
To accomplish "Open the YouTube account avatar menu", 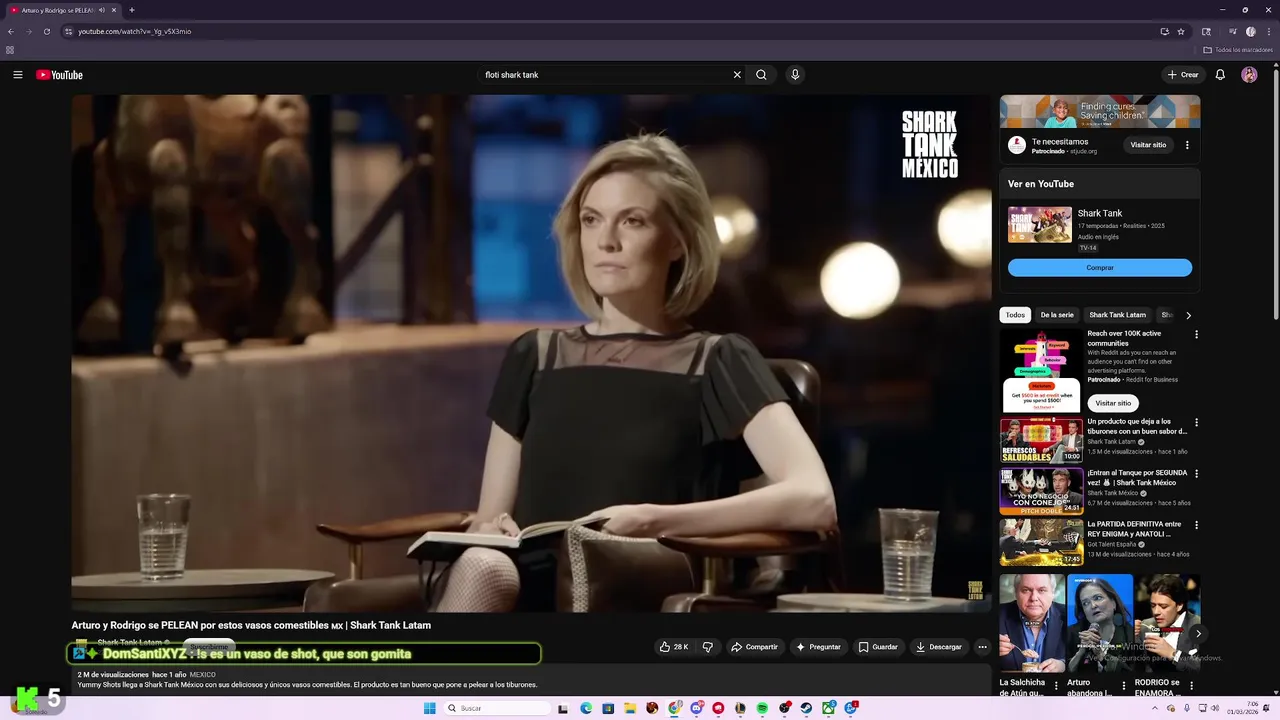I will tap(1249, 75).
